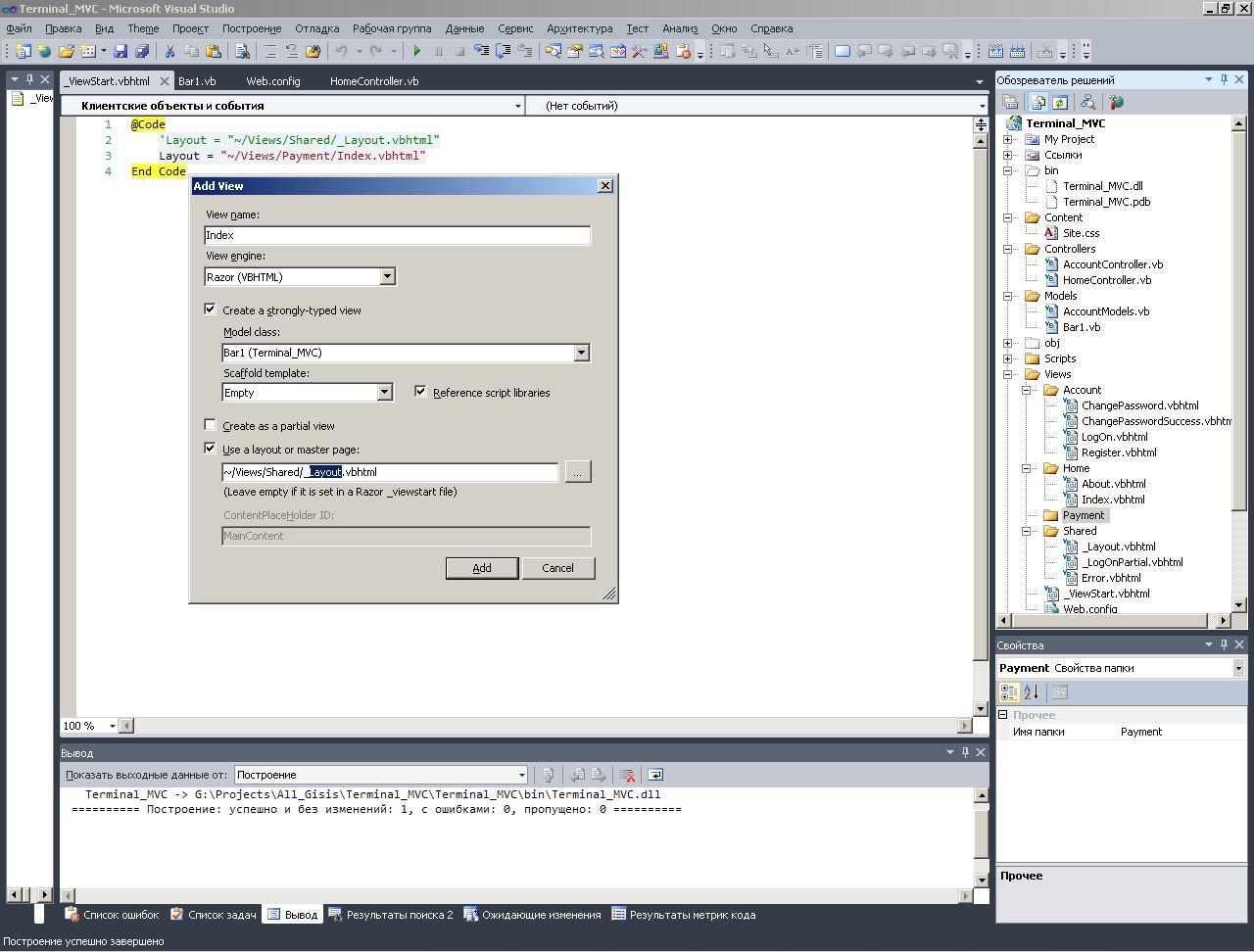1254x952 pixels.
Task: Click the View Class Diagram icon
Action: (1086, 102)
